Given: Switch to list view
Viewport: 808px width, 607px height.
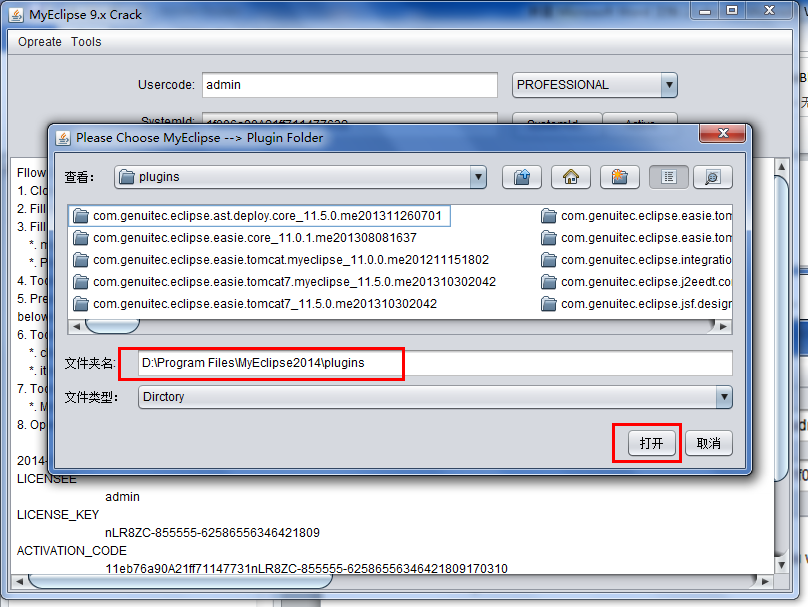Looking at the screenshot, I should (668, 177).
